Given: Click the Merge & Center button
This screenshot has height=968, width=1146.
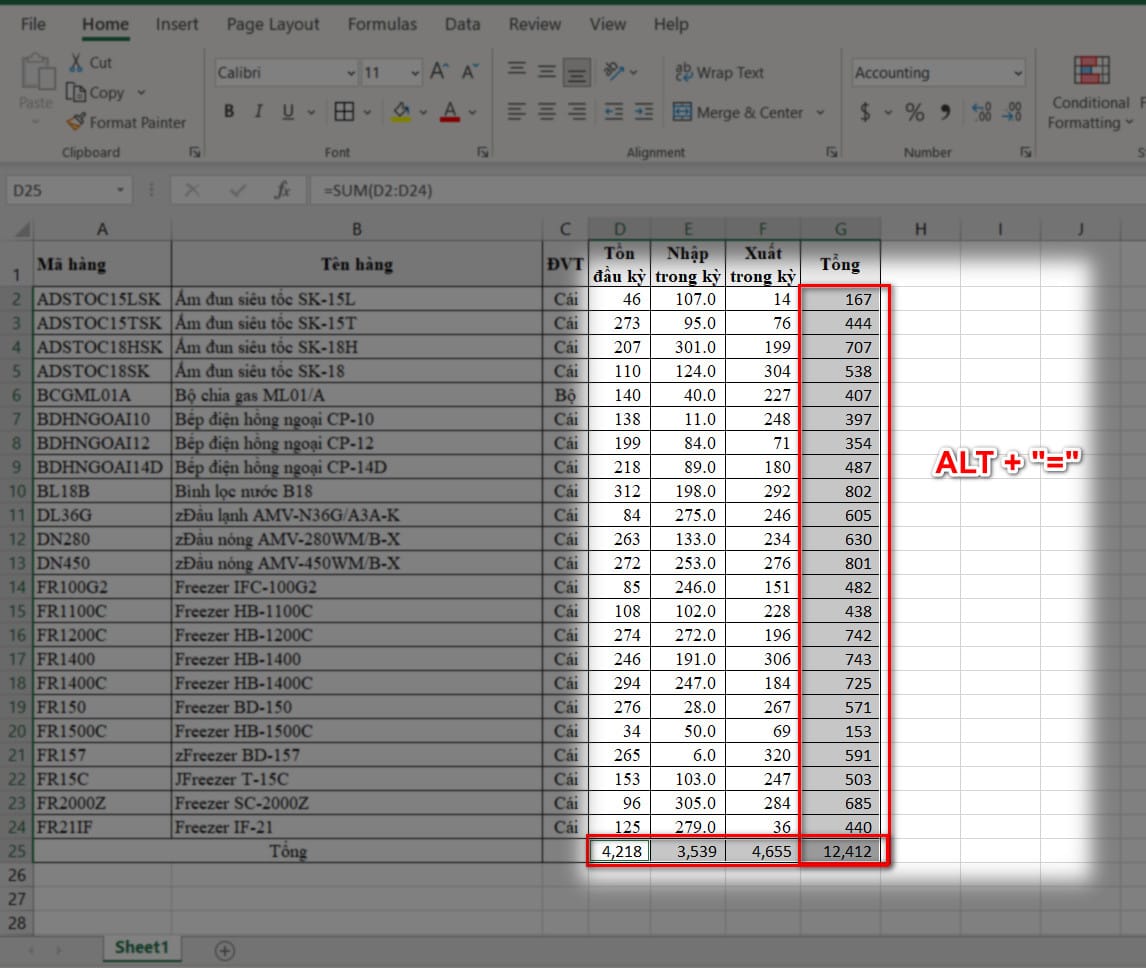Looking at the screenshot, I should click(738, 112).
